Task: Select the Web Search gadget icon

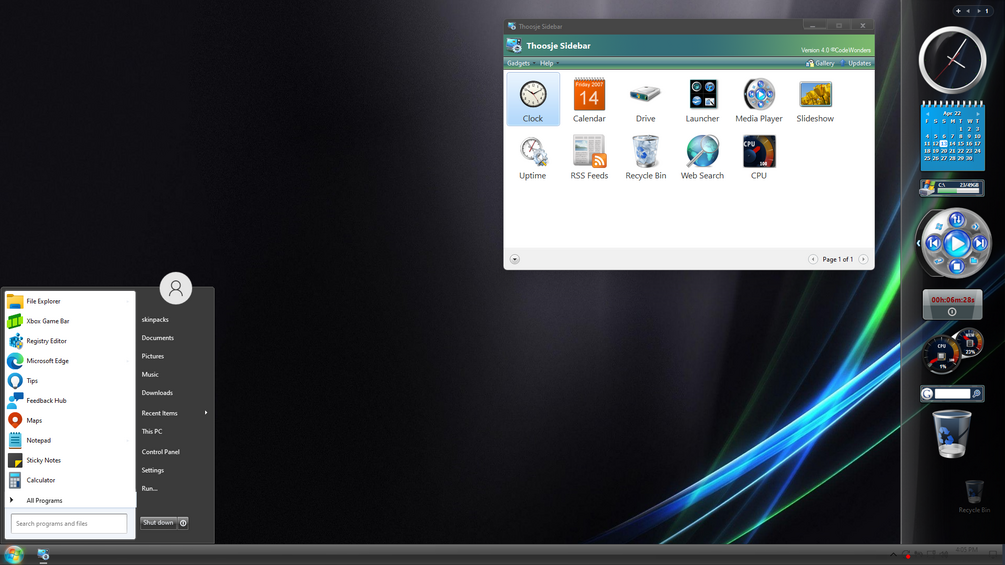Action: point(702,157)
